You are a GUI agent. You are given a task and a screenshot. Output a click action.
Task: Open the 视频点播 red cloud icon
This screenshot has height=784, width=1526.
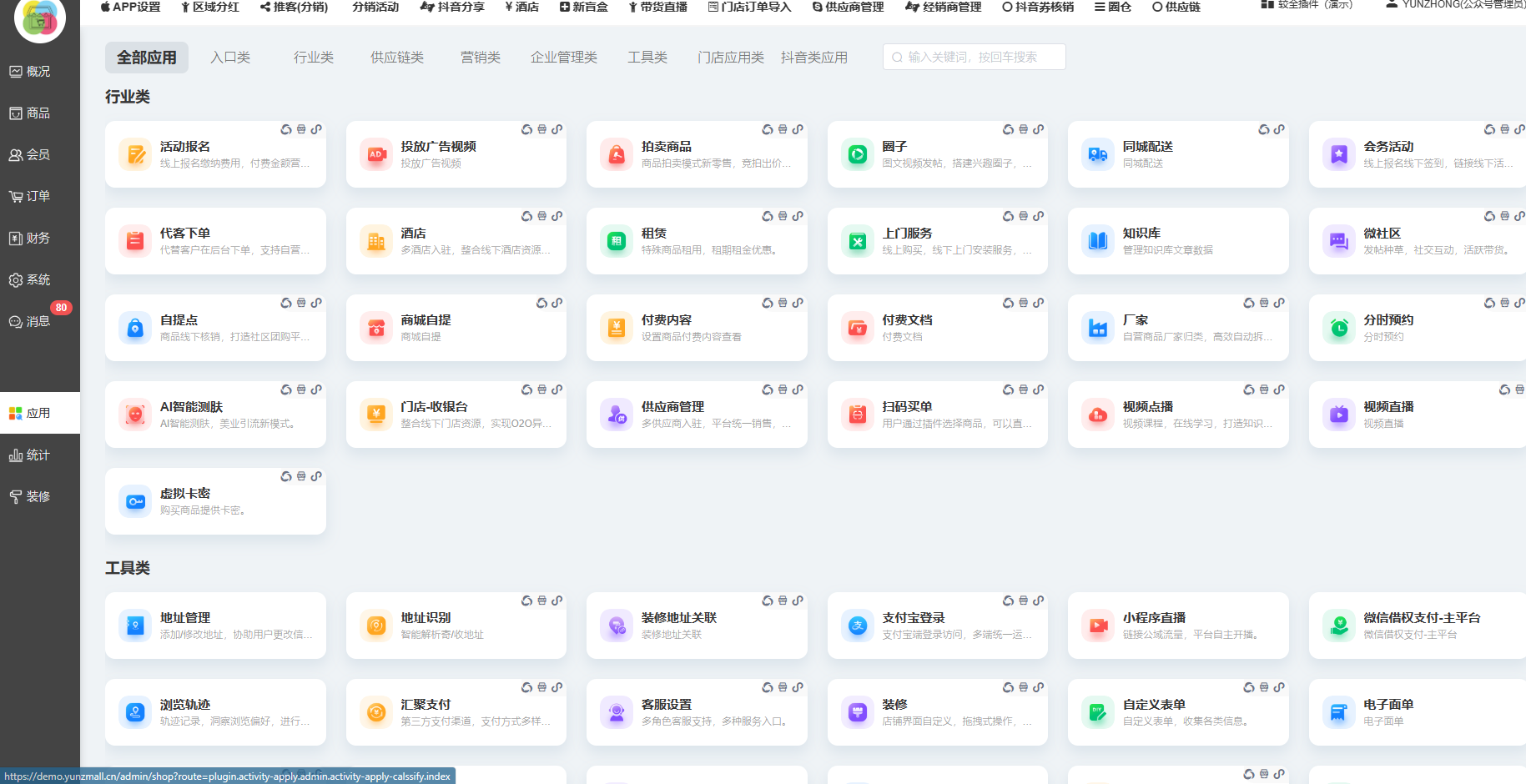[1098, 415]
